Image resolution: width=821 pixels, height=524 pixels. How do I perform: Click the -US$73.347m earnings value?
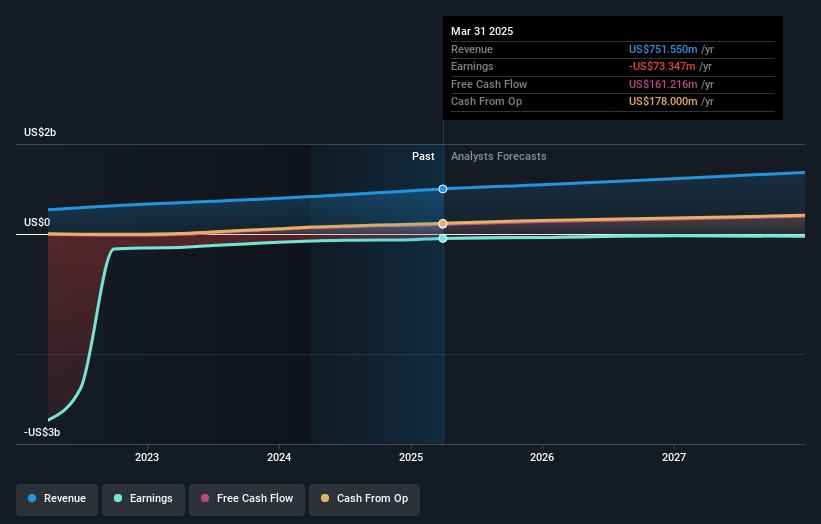click(x=662, y=66)
